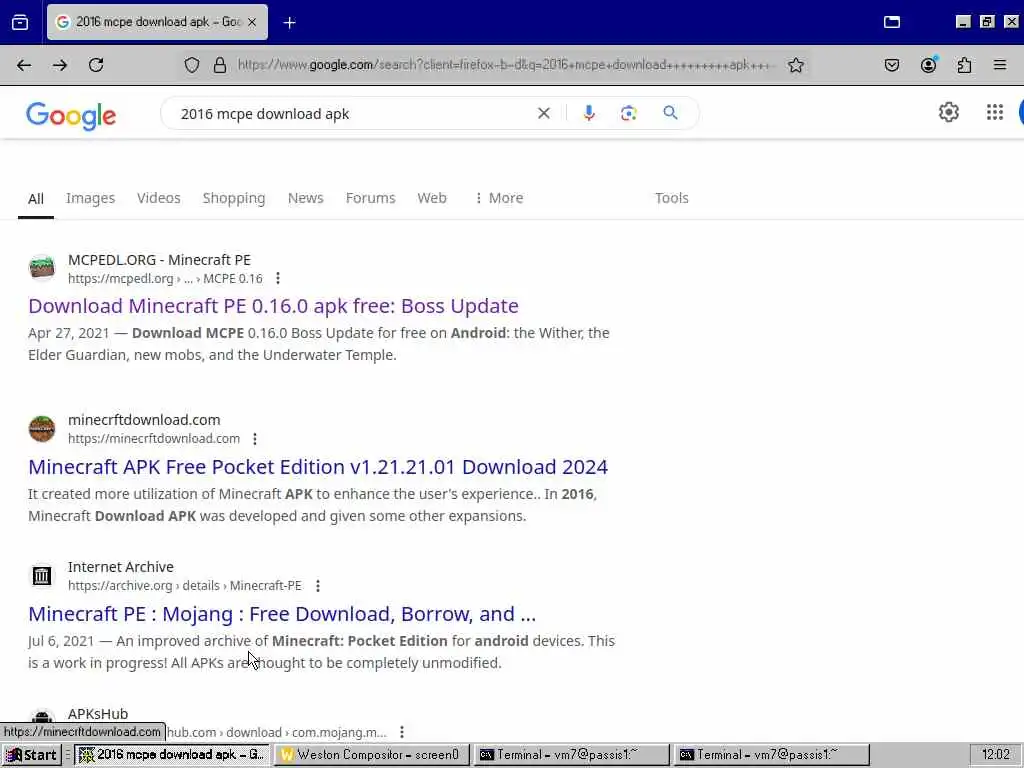Switch to Web results tab
The width and height of the screenshot is (1024, 768).
[x=432, y=198]
